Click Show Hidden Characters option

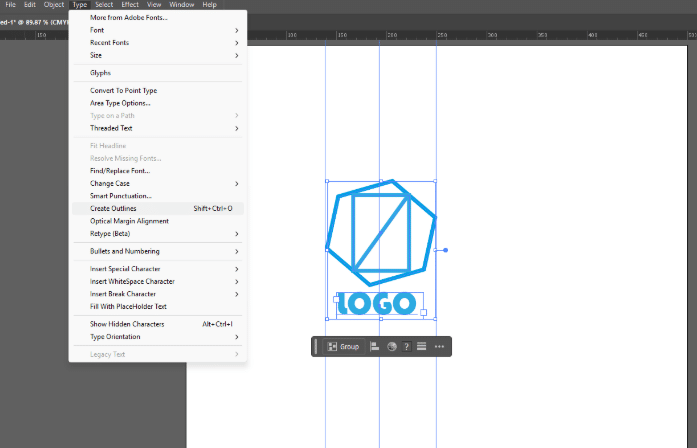coord(127,324)
